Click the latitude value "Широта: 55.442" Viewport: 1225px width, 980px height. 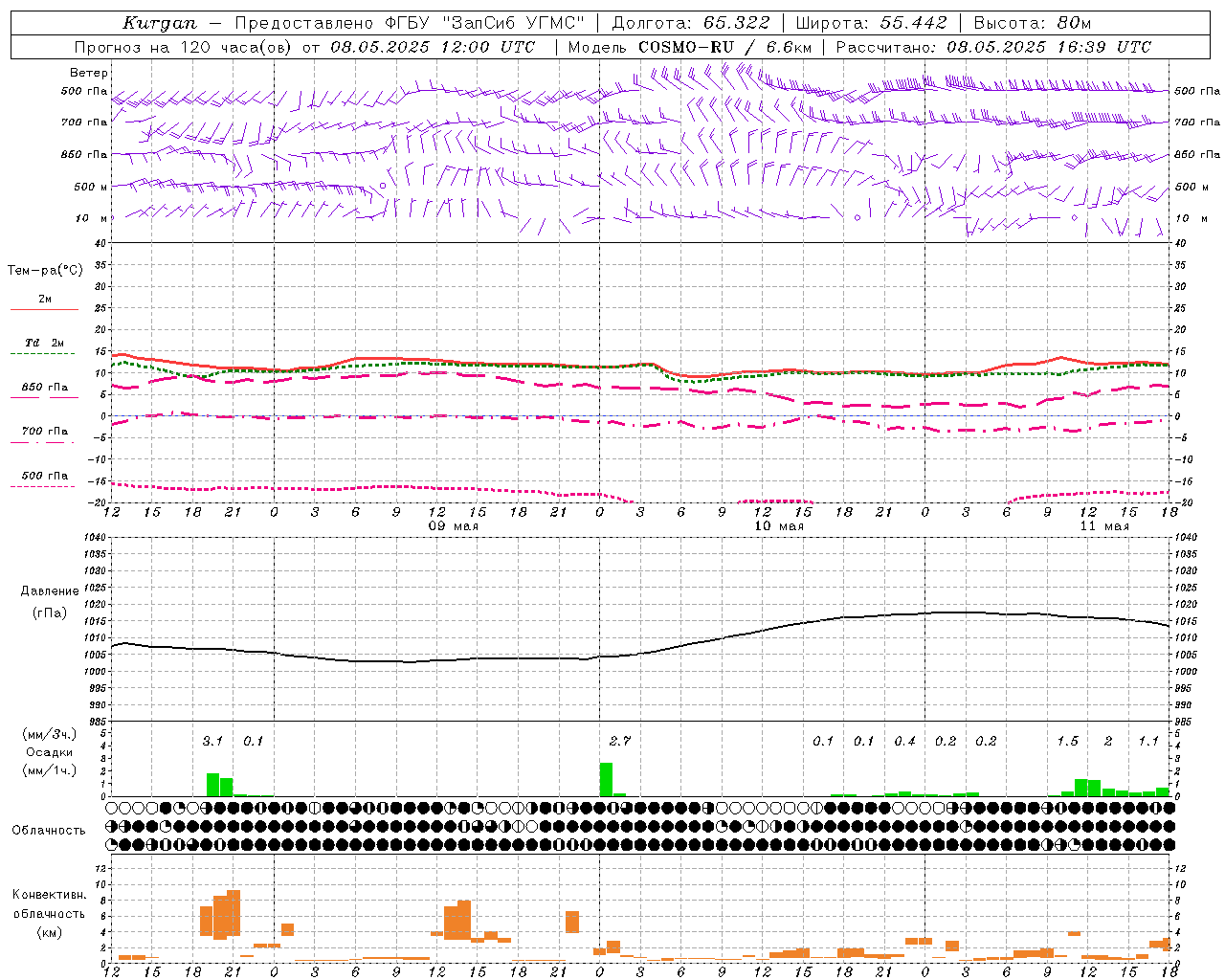point(871,23)
